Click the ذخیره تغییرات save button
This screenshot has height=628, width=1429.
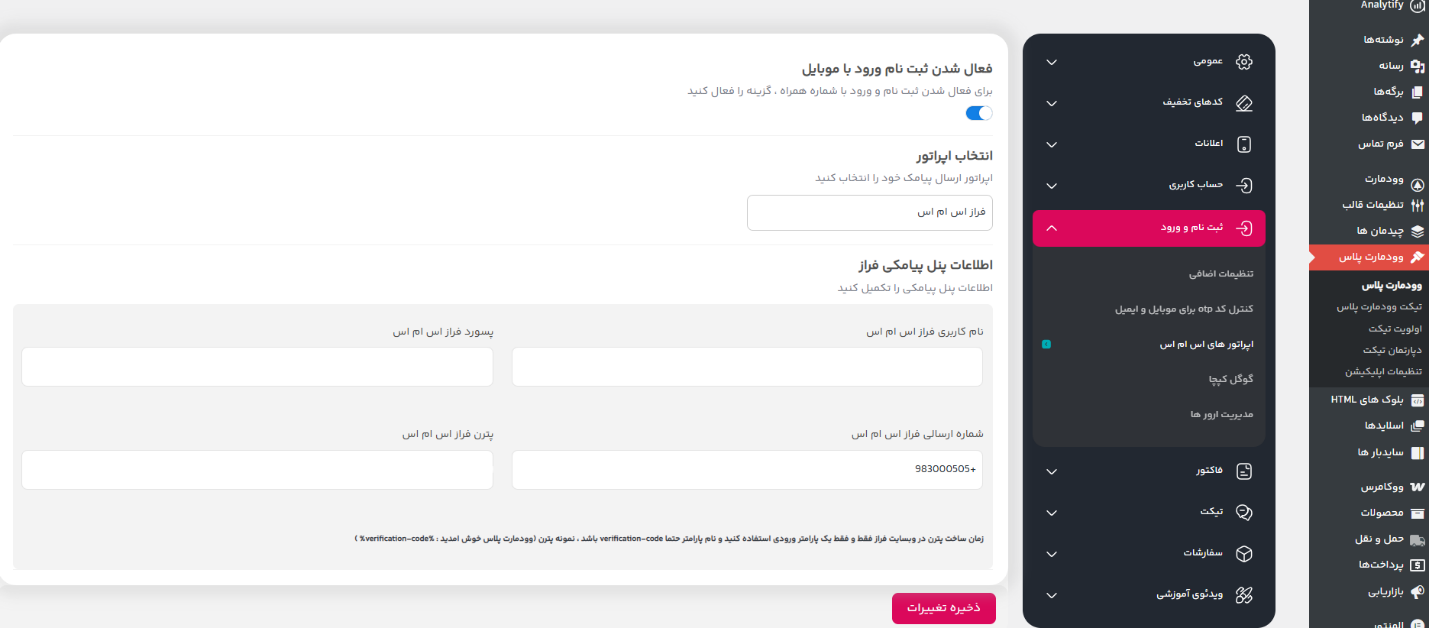pos(943,608)
